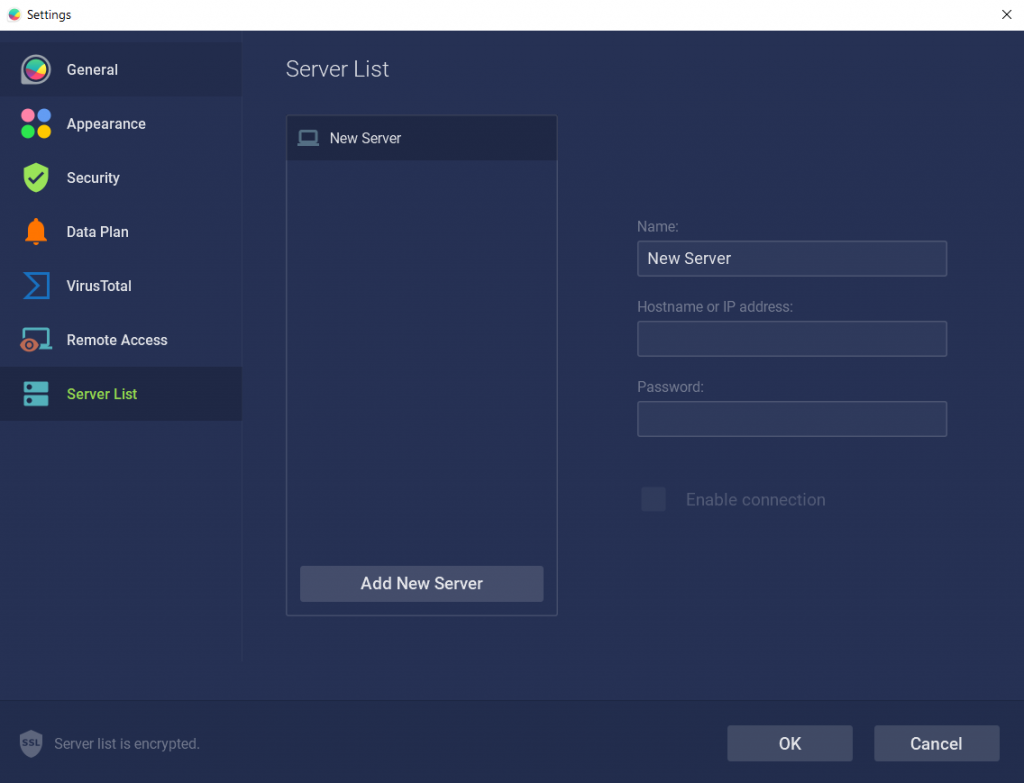1024x783 pixels.
Task: Focus the Password input field
Action: (792, 419)
